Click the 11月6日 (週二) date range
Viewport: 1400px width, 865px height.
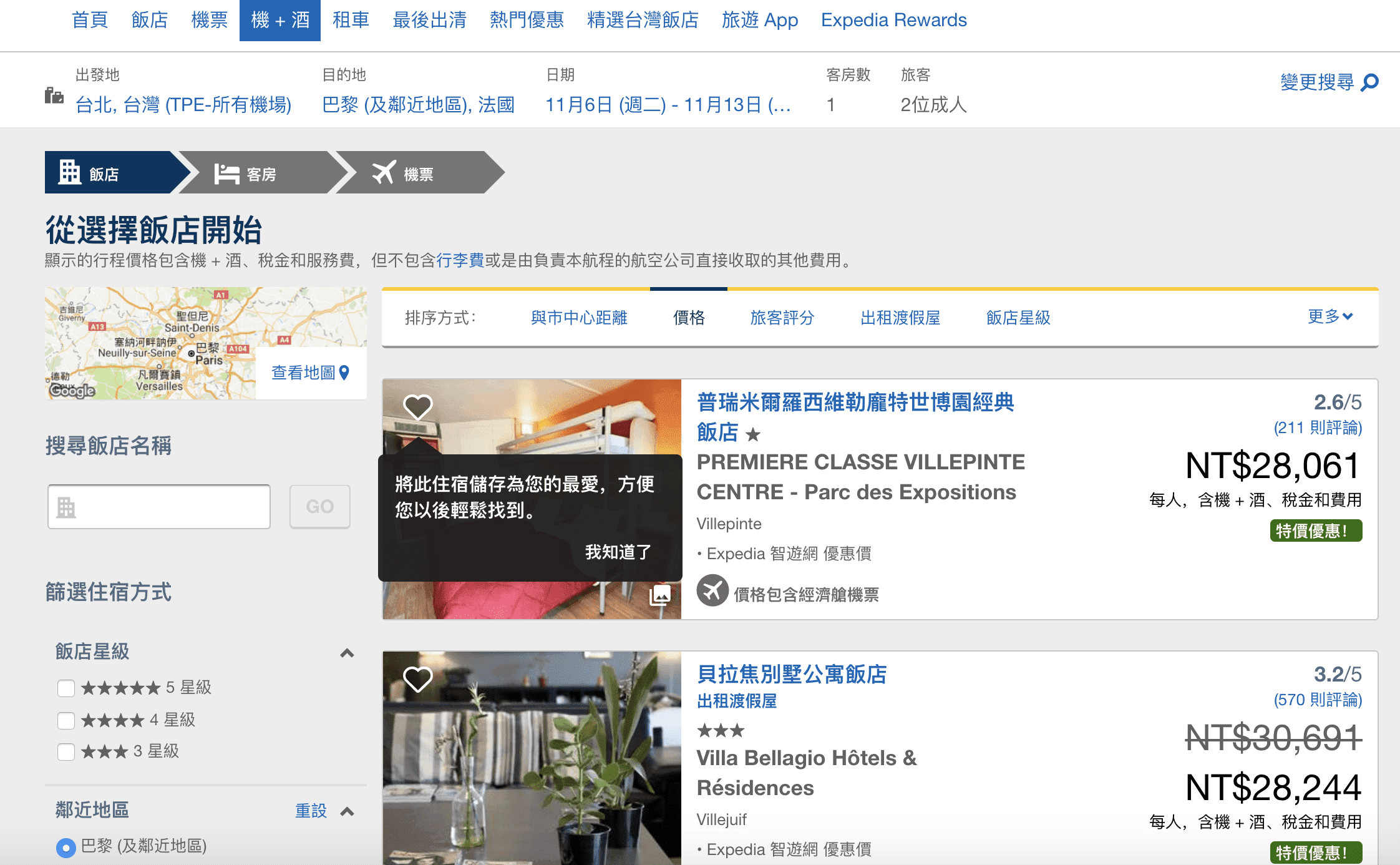tap(668, 105)
